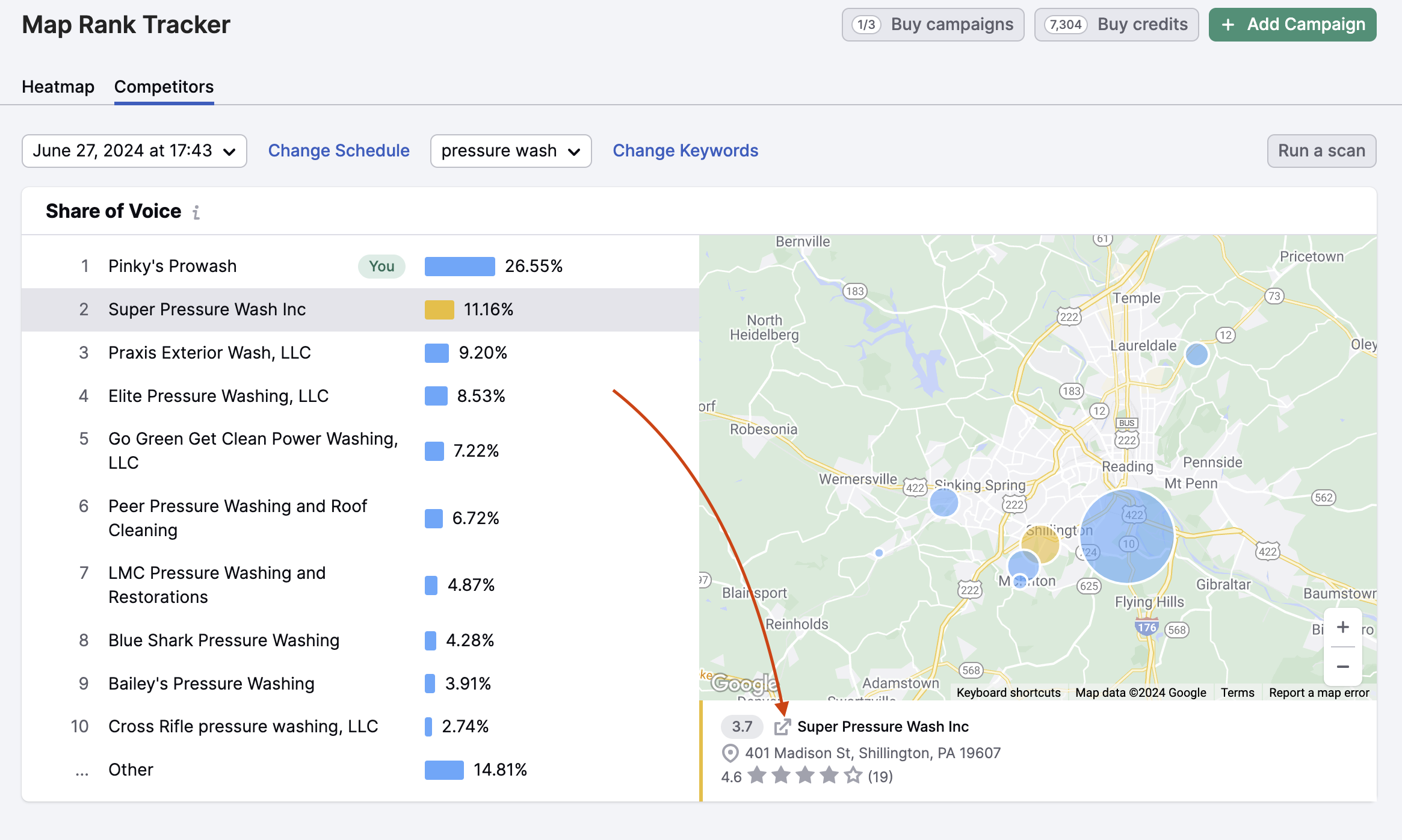1402x840 pixels.
Task: Click the Praxis Exterior Wash share bar
Action: [x=437, y=353]
